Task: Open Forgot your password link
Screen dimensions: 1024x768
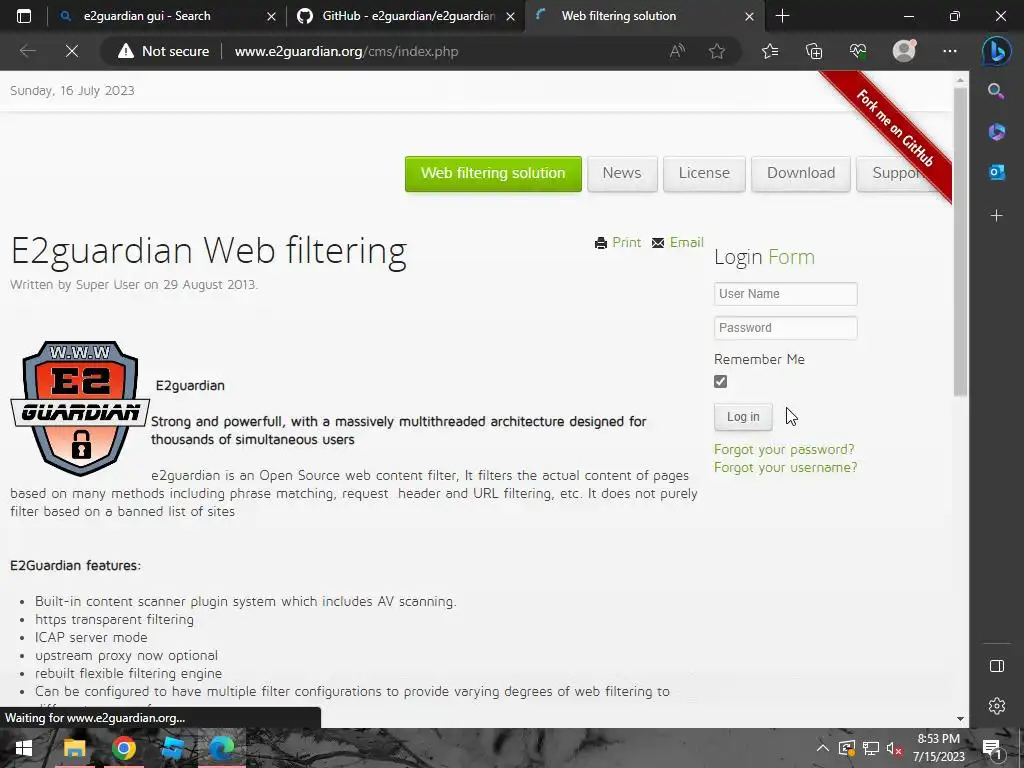Action: click(x=784, y=449)
